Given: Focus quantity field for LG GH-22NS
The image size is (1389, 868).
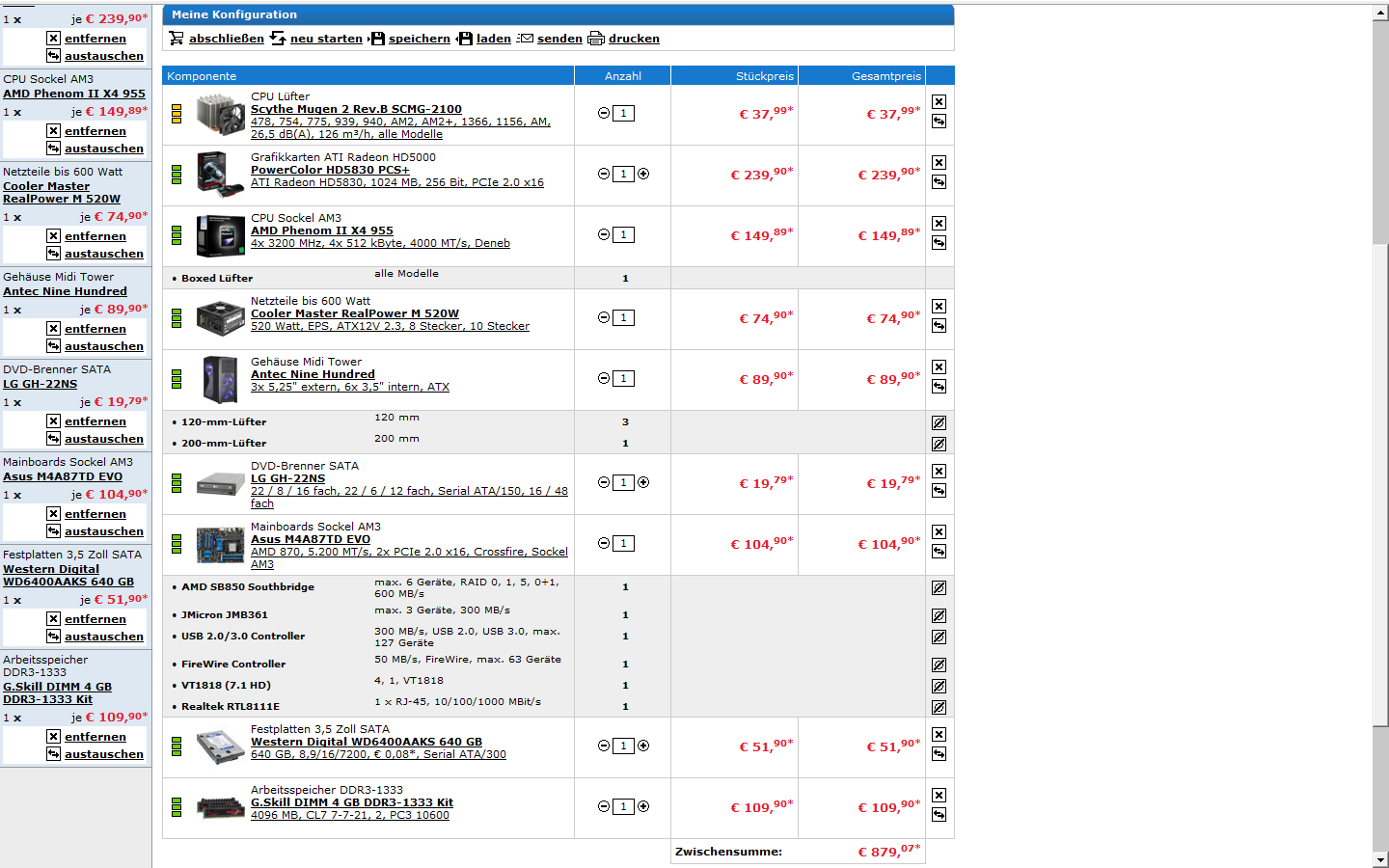Looking at the screenshot, I should [624, 483].
